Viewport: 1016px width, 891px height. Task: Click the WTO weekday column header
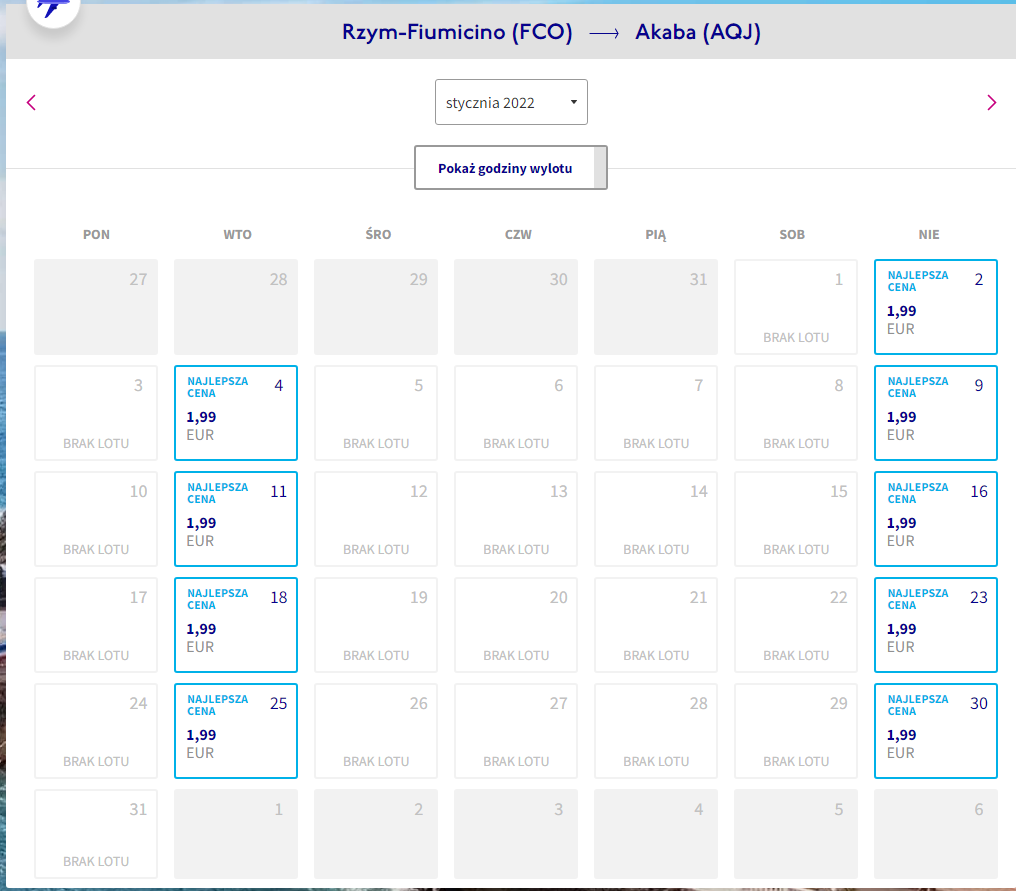(x=237, y=235)
